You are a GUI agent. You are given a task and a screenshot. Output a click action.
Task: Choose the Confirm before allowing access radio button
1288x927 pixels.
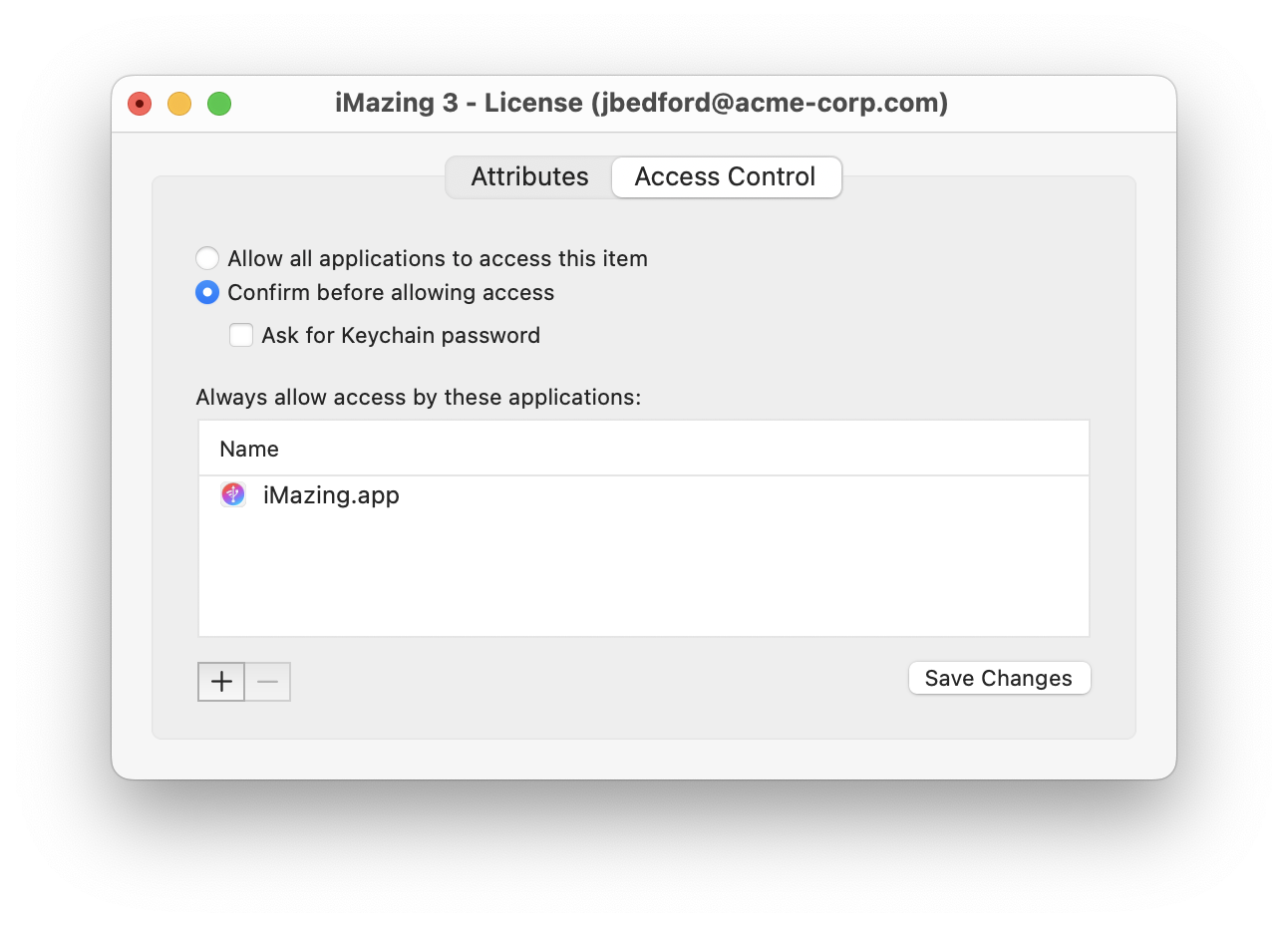click(x=207, y=292)
